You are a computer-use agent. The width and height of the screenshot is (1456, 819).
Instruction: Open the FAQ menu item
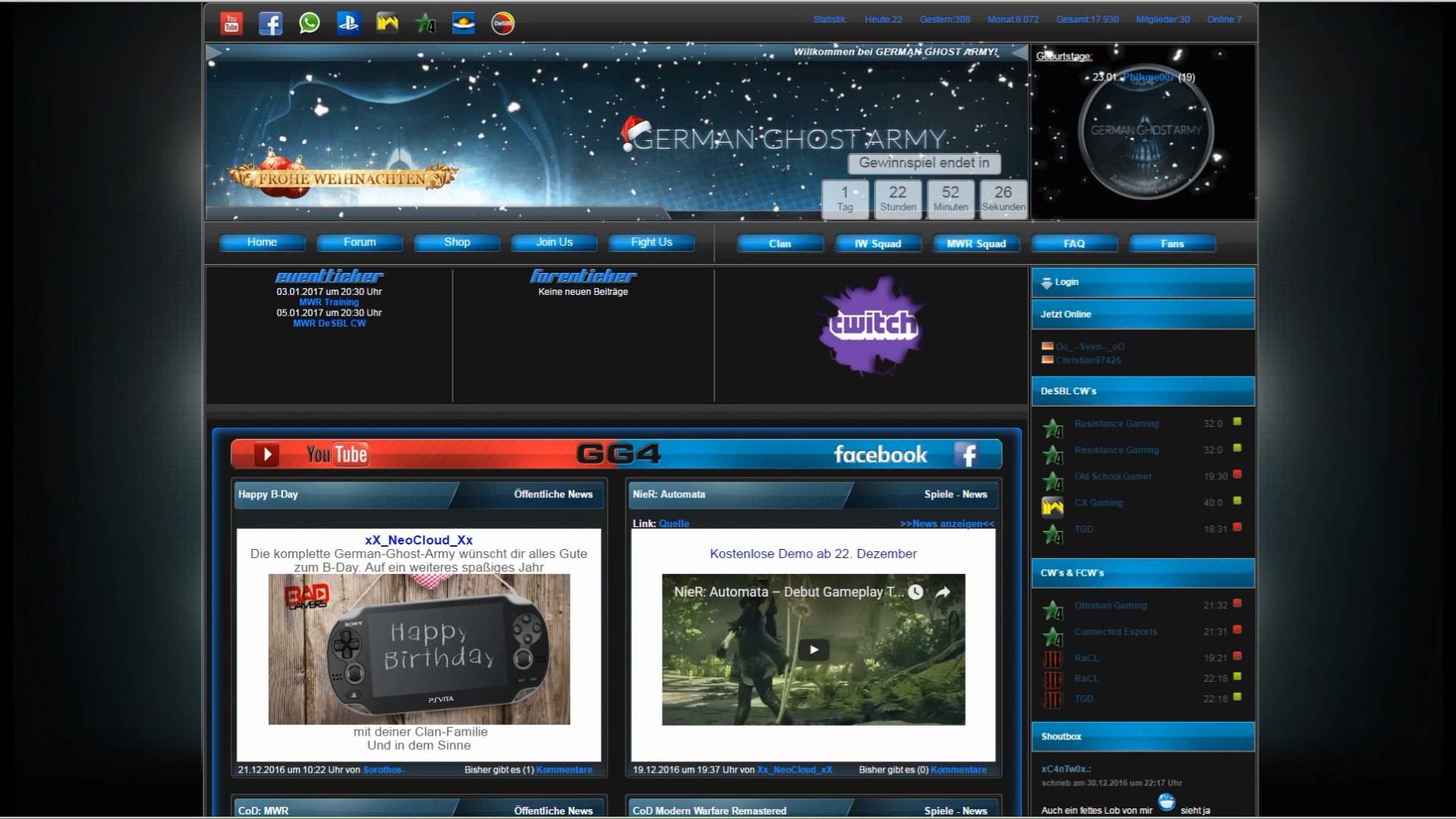tap(1074, 243)
